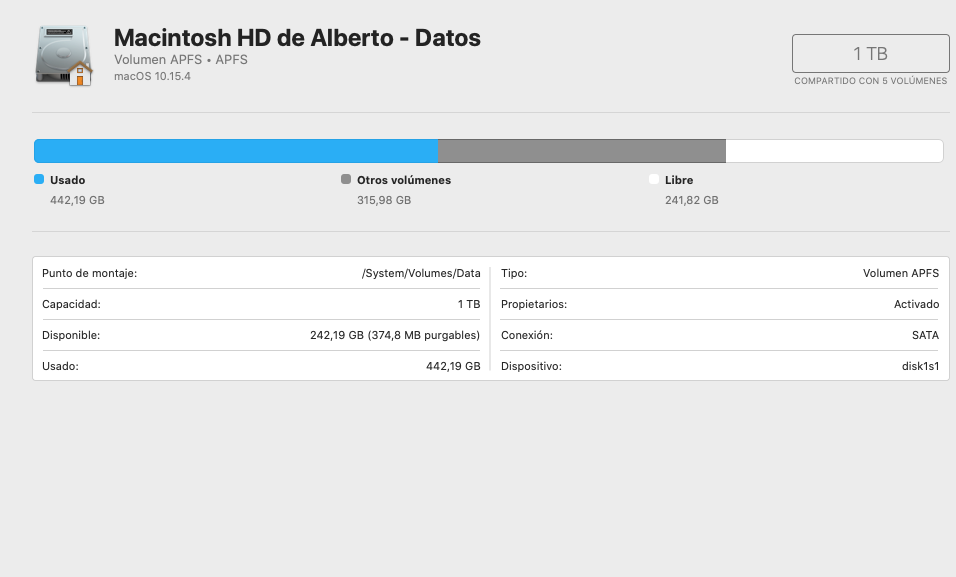Select the white Libre legend swatch
Screen dimensions: 956x577
[x=654, y=179]
